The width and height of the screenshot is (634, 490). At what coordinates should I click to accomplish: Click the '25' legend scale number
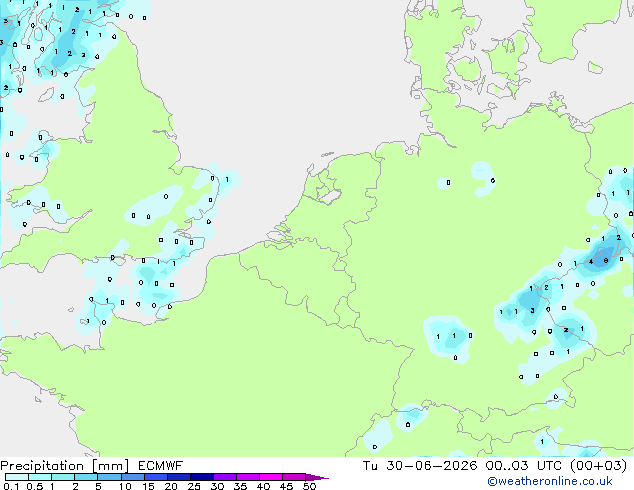click(194, 486)
